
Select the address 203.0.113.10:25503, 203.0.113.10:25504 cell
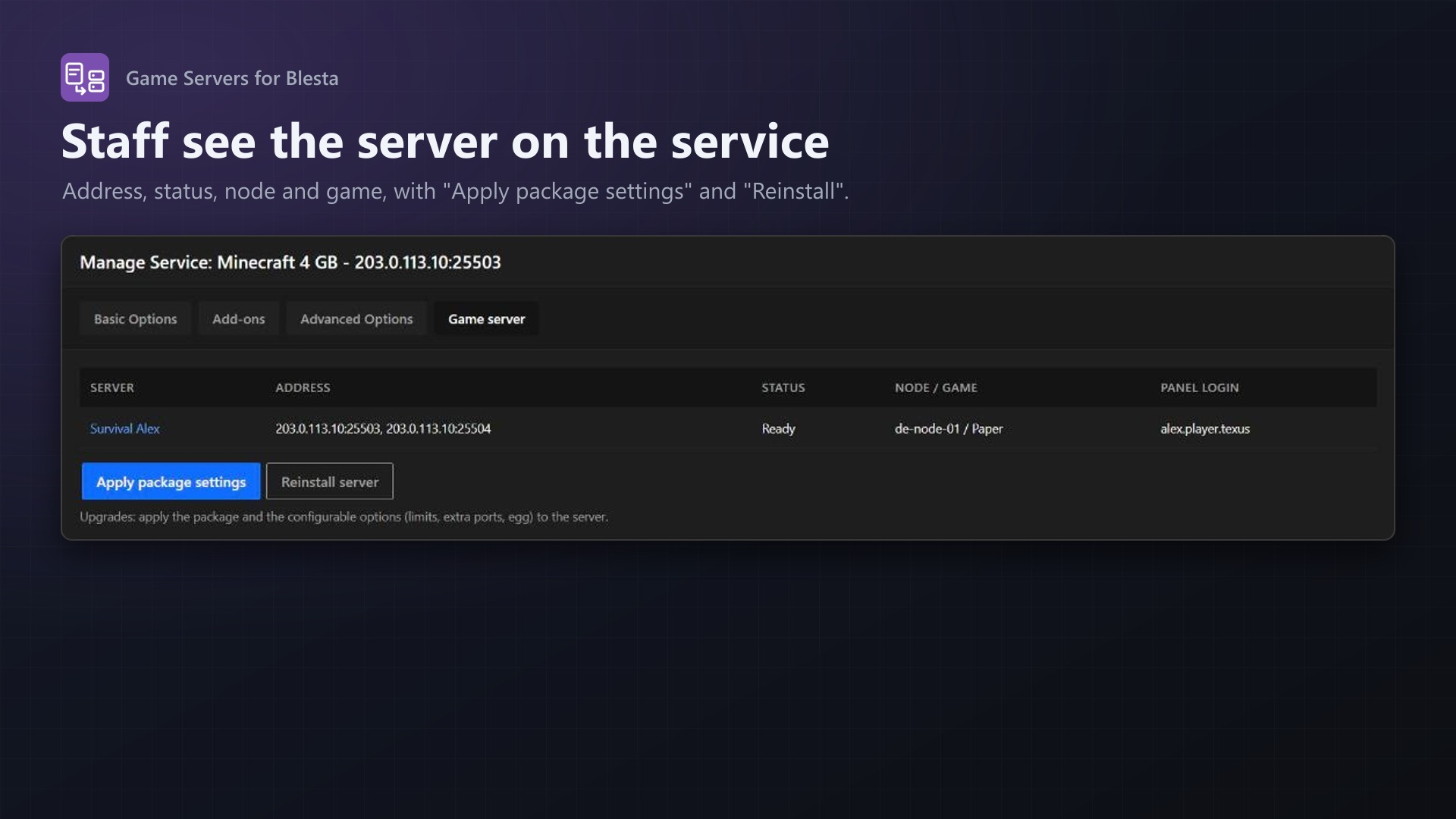point(383,428)
